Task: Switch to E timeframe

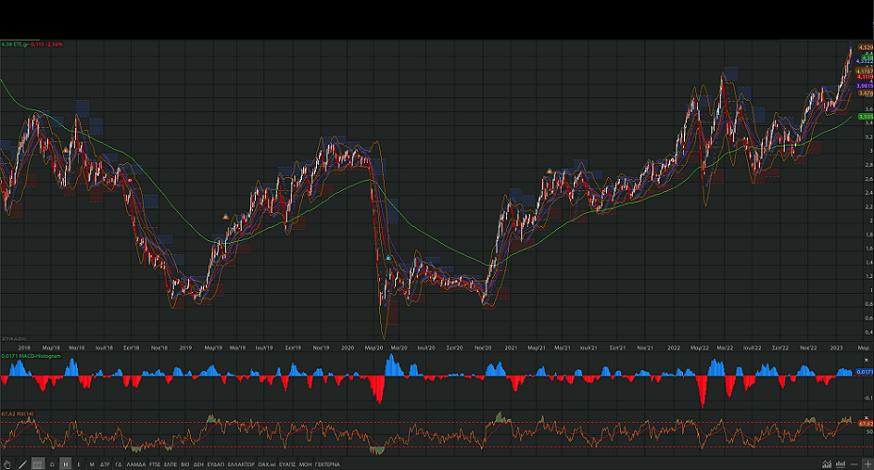Action: [79, 464]
